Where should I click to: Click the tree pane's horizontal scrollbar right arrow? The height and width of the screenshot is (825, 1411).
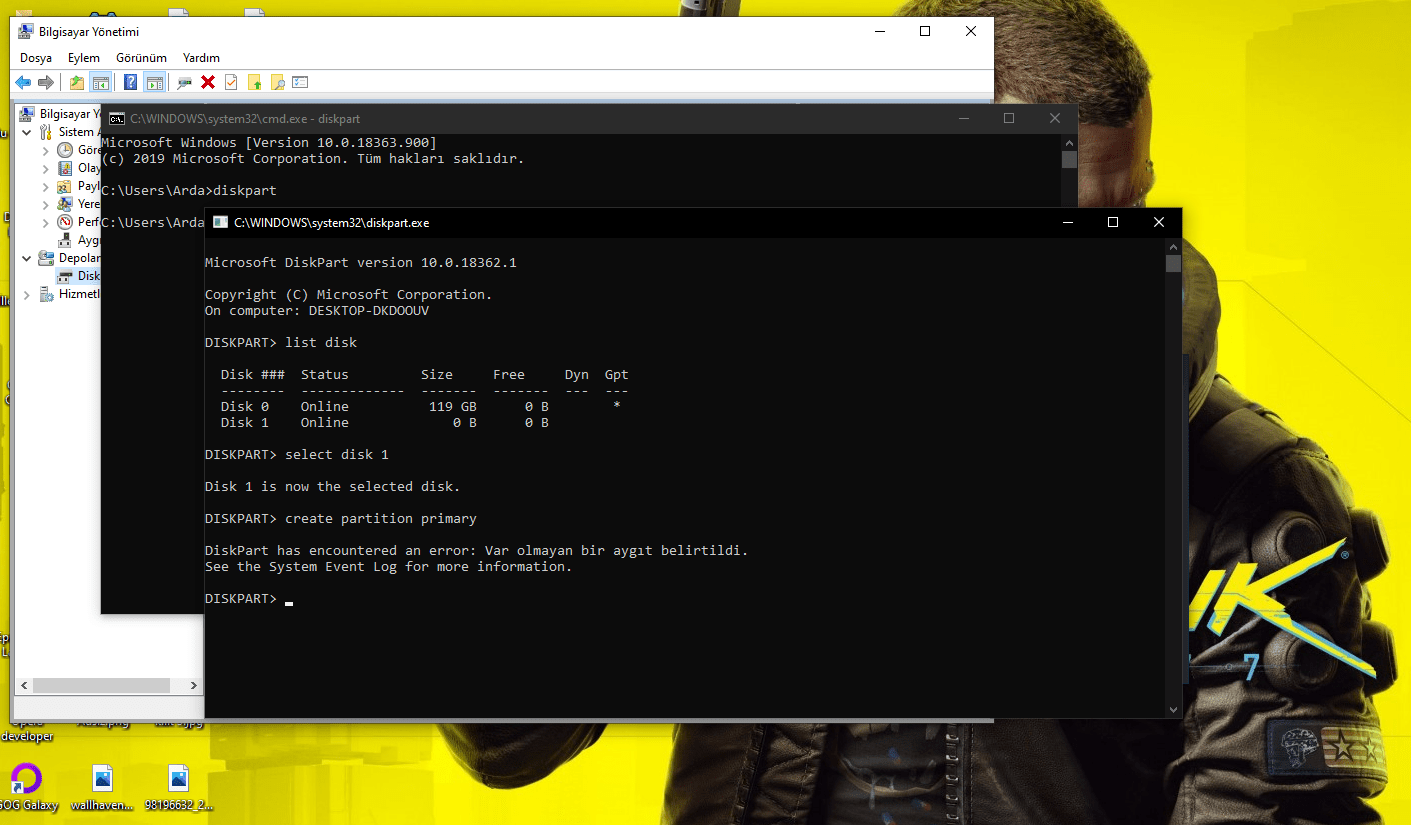pyautogui.click(x=193, y=686)
